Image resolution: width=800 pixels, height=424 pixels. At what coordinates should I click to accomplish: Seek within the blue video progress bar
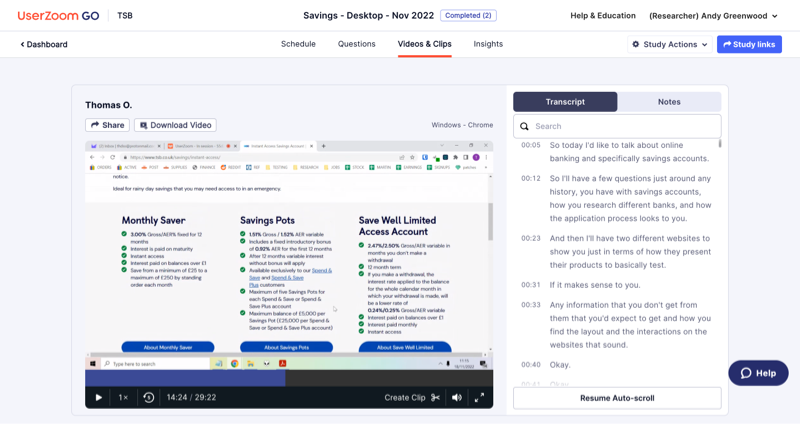point(185,378)
